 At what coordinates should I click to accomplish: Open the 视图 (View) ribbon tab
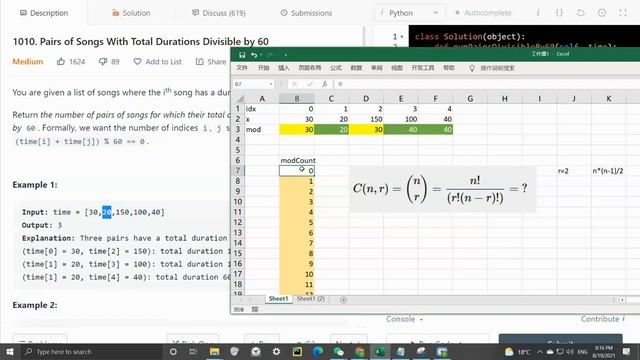tap(397, 68)
